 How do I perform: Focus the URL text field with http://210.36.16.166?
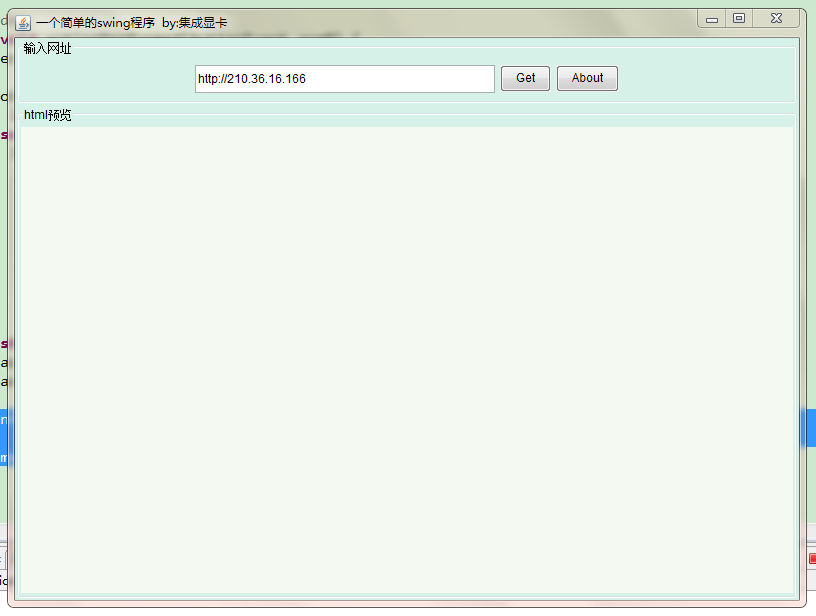point(345,79)
